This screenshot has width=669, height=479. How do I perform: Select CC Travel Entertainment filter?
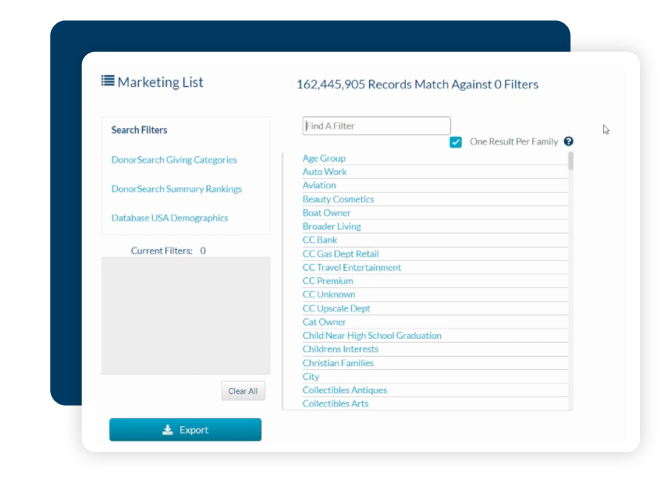tap(352, 267)
